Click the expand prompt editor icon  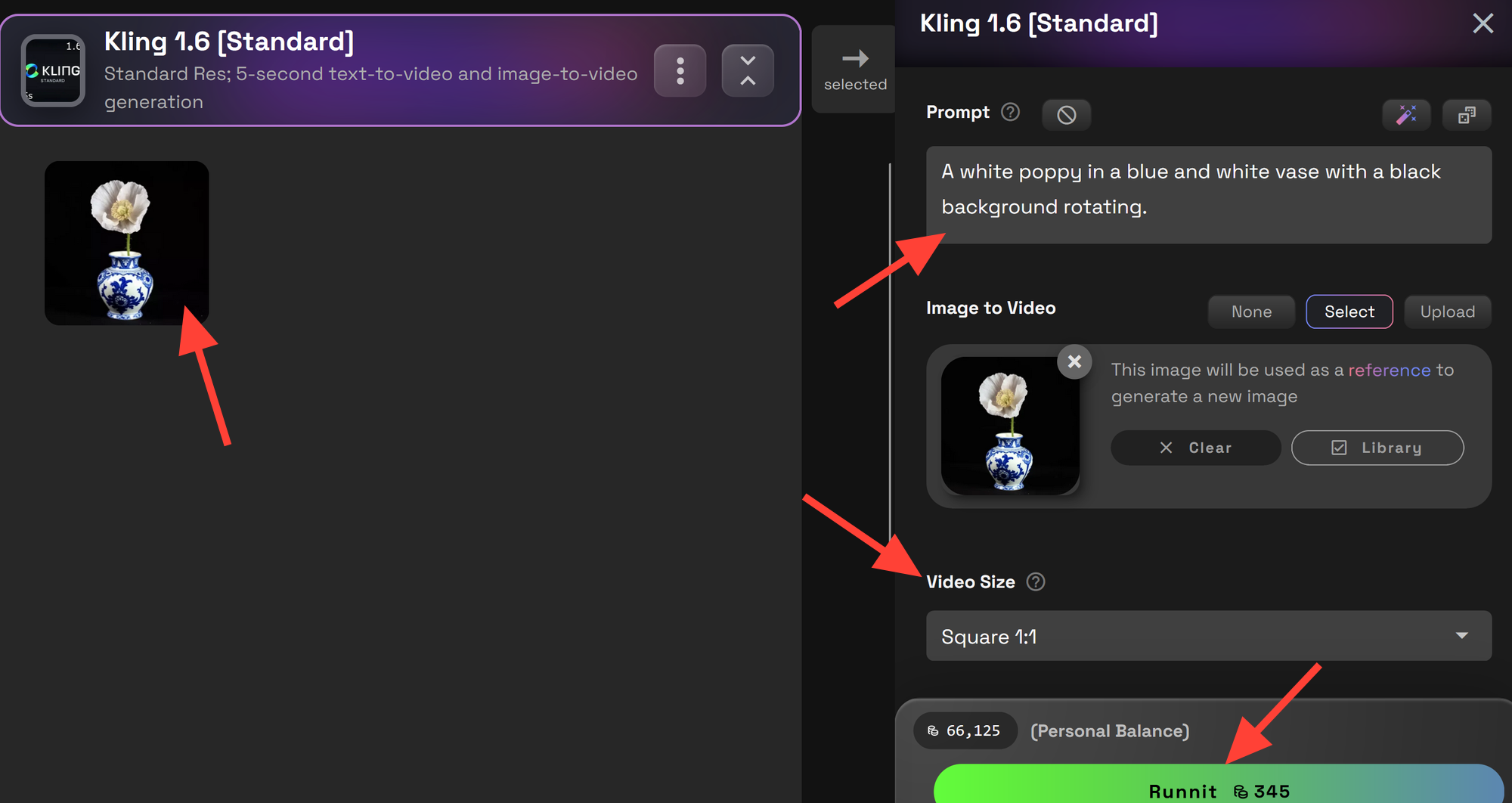coord(1467,115)
